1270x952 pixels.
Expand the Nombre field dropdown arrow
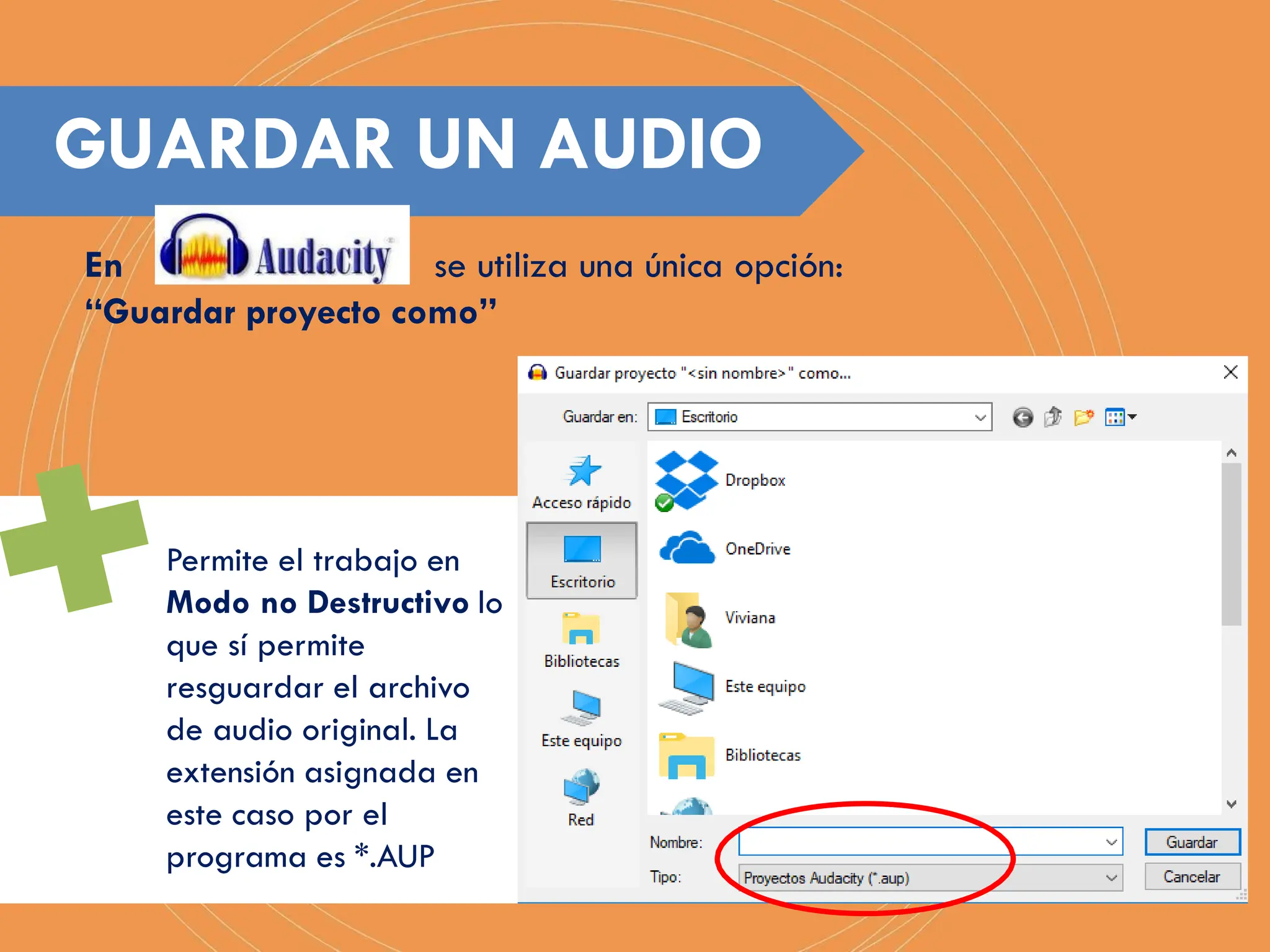1111,842
